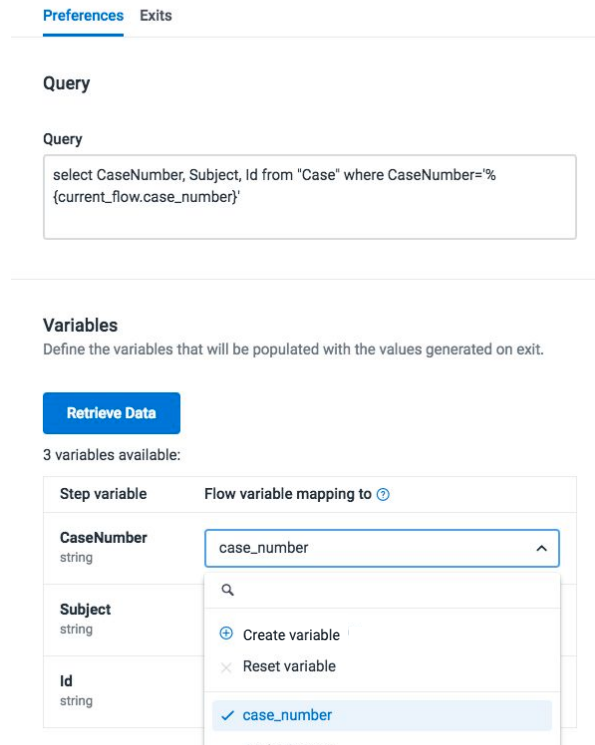
Task: Choose the Create variable option
Action: 291,635
